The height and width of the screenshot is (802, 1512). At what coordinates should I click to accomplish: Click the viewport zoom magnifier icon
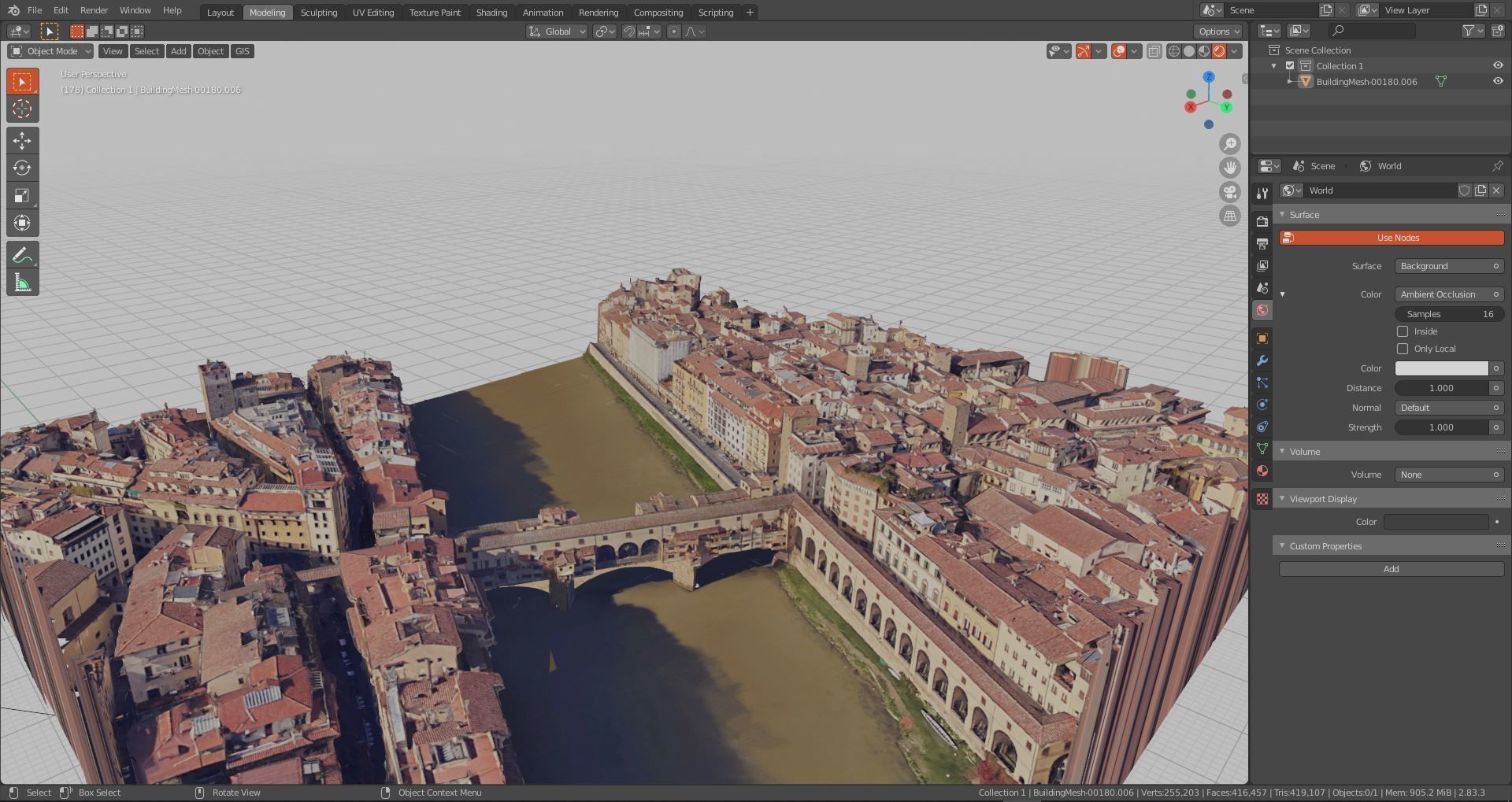(x=1229, y=144)
